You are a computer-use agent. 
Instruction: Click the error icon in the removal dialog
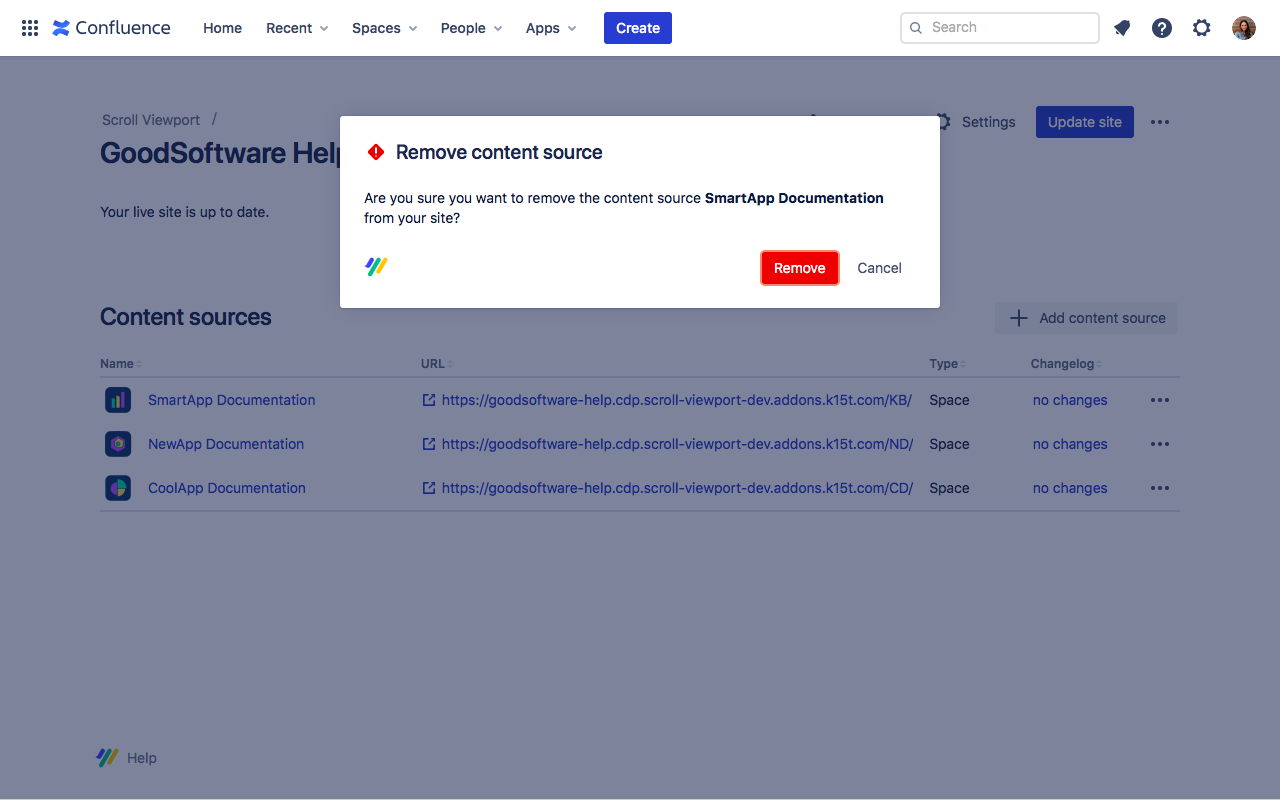(x=376, y=152)
